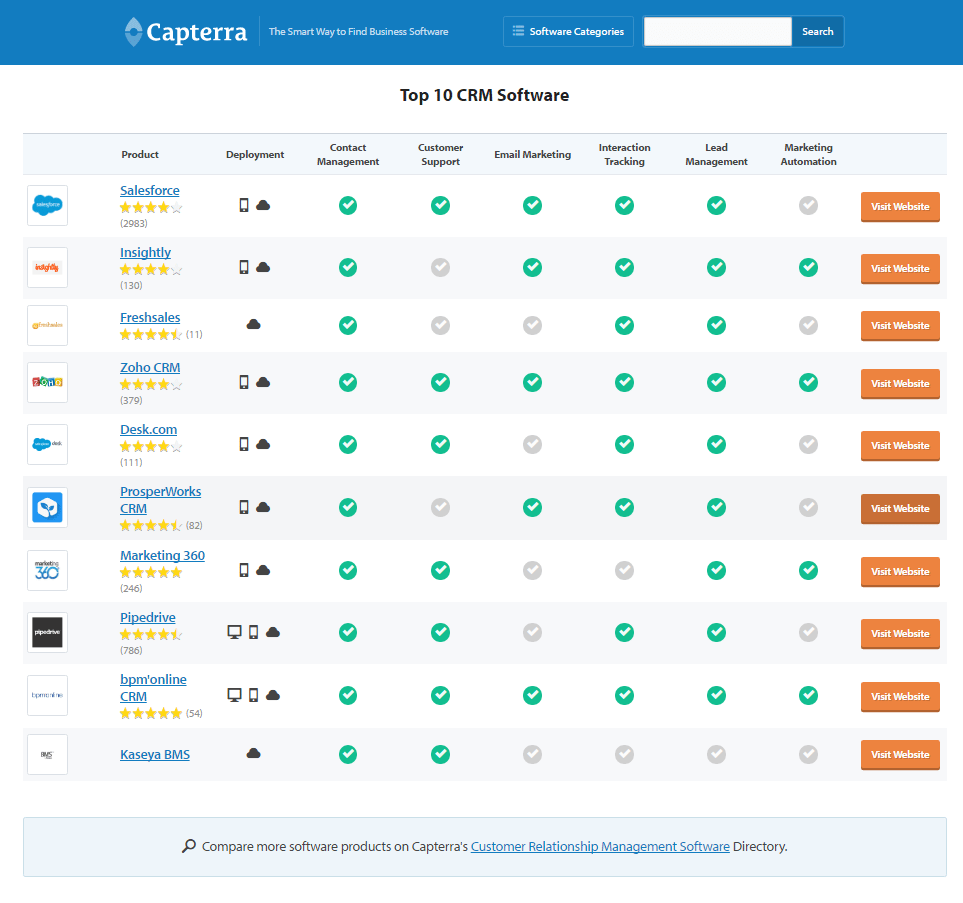Visit Website for Insightly
This screenshot has height=903, width=963.
[900, 268]
